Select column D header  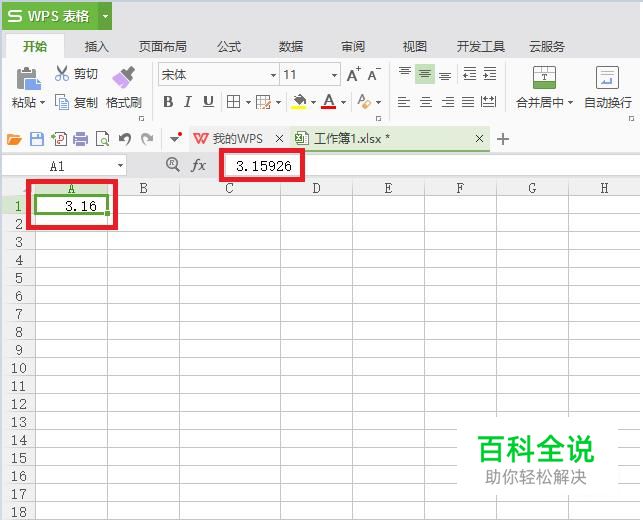coord(316,188)
